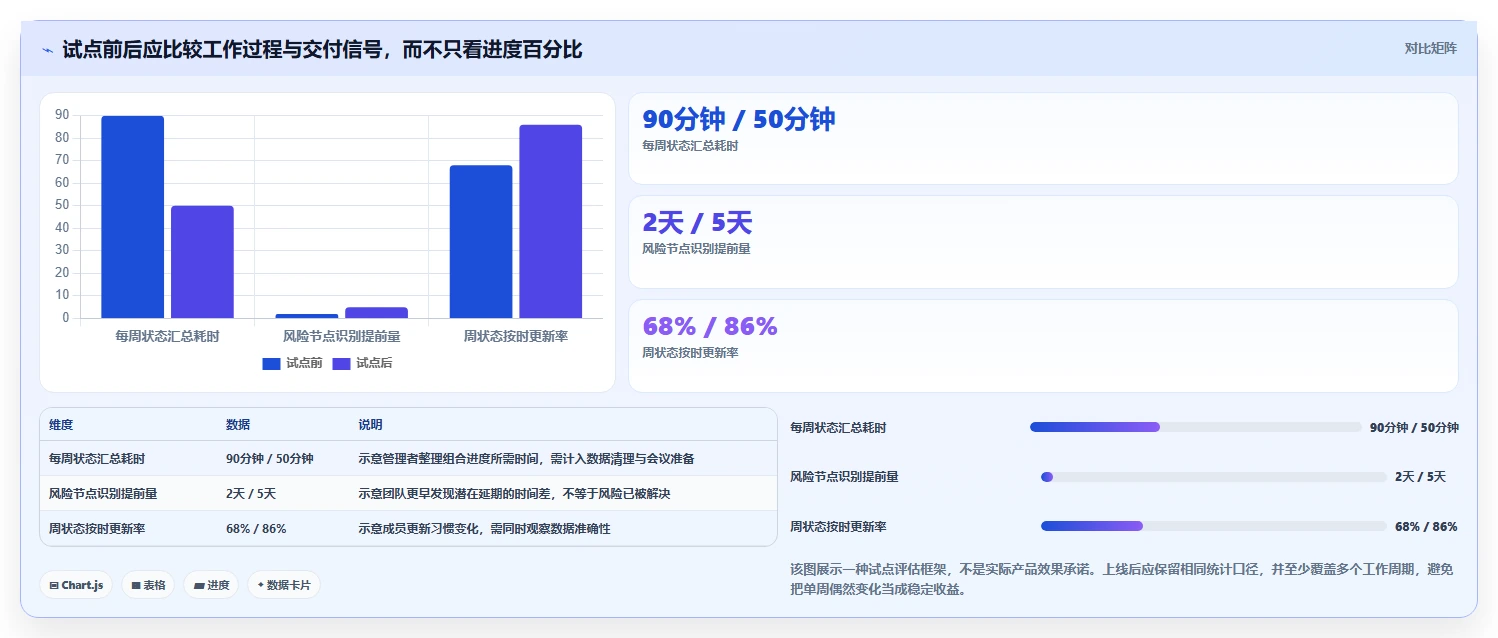Click the 周状态按时更新率 progress bar
The image size is (1498, 638).
(1213, 526)
